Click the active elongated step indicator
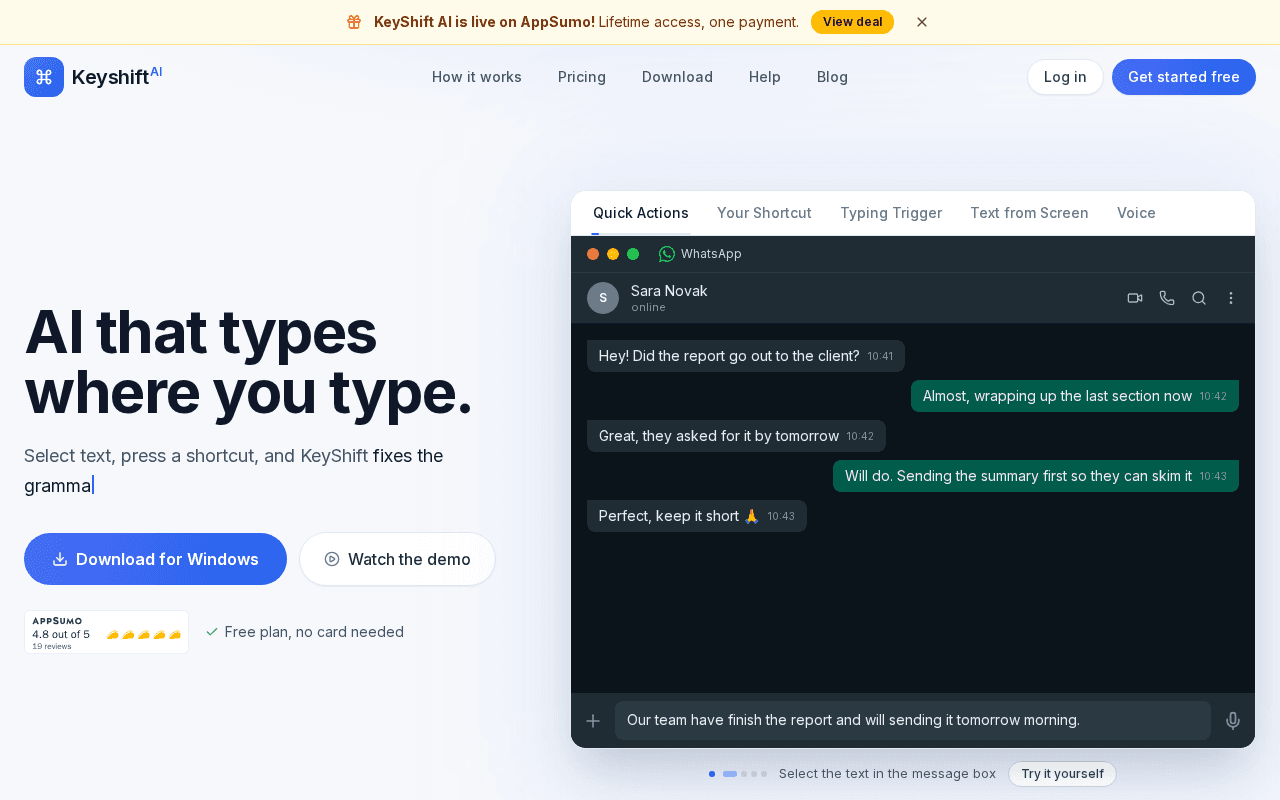 coord(730,774)
